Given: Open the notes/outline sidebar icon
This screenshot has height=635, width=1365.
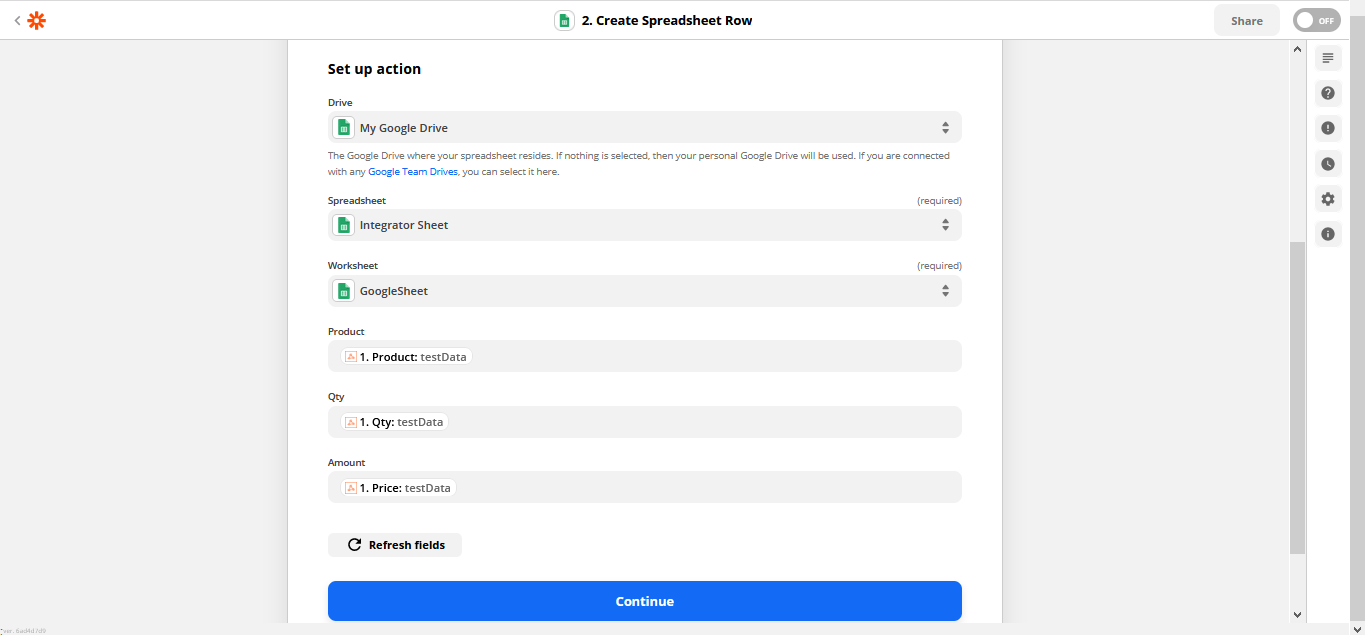Looking at the screenshot, I should click(1327, 58).
